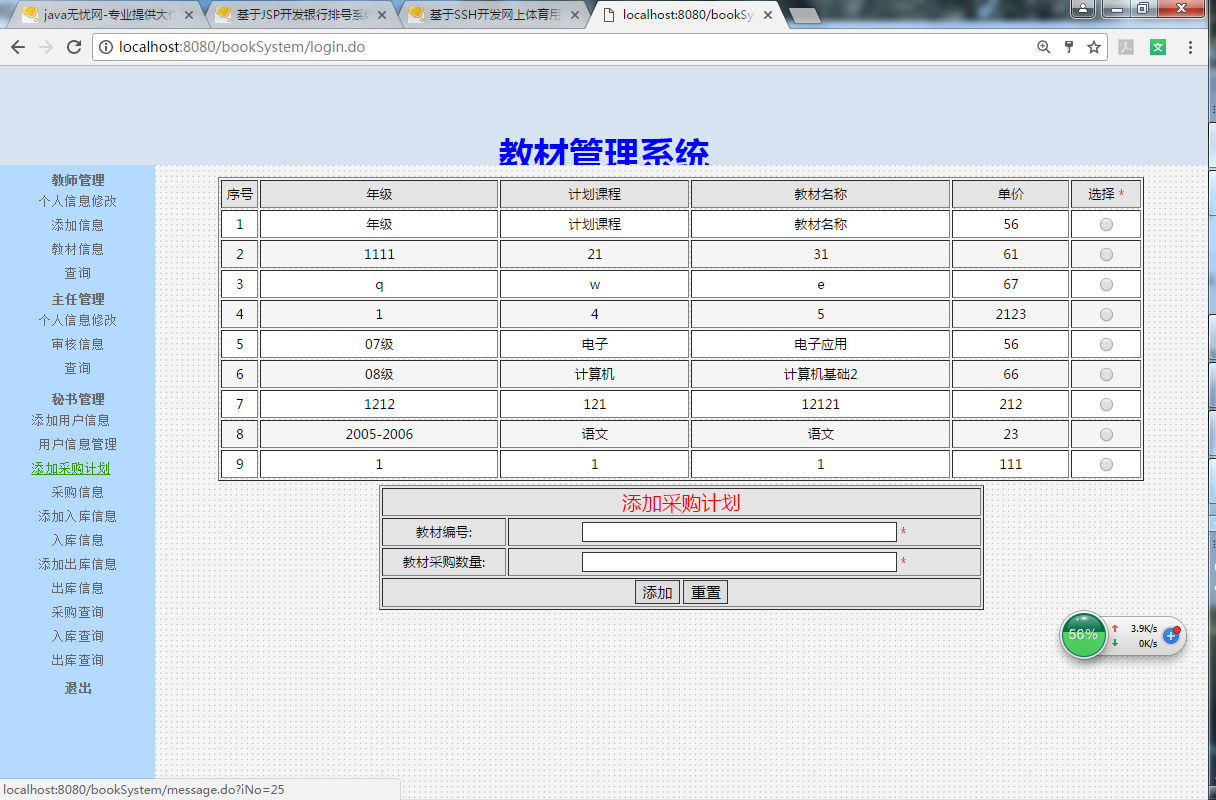
Task: Click the browser forward arrow
Action: pyautogui.click(x=46, y=47)
